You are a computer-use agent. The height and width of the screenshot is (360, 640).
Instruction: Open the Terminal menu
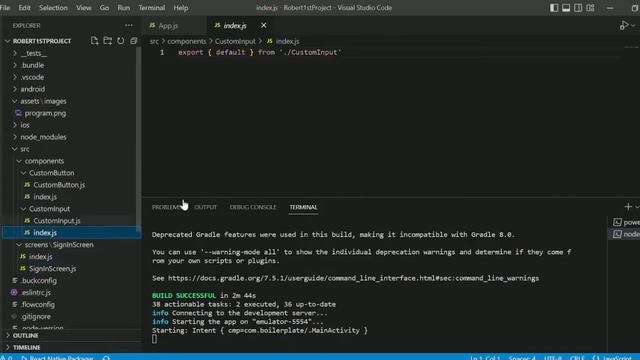point(151,8)
